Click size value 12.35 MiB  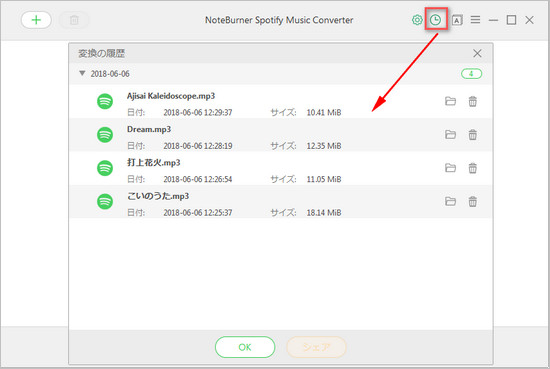point(324,146)
